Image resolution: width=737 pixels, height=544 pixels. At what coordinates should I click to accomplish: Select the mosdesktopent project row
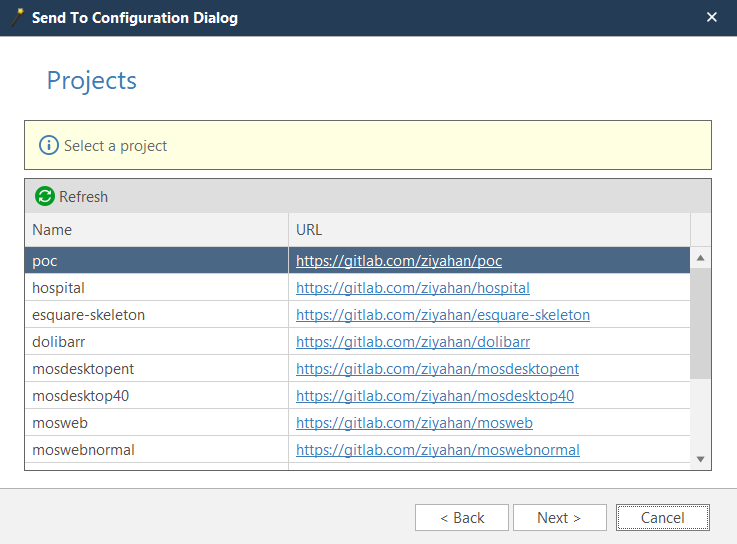coord(82,369)
